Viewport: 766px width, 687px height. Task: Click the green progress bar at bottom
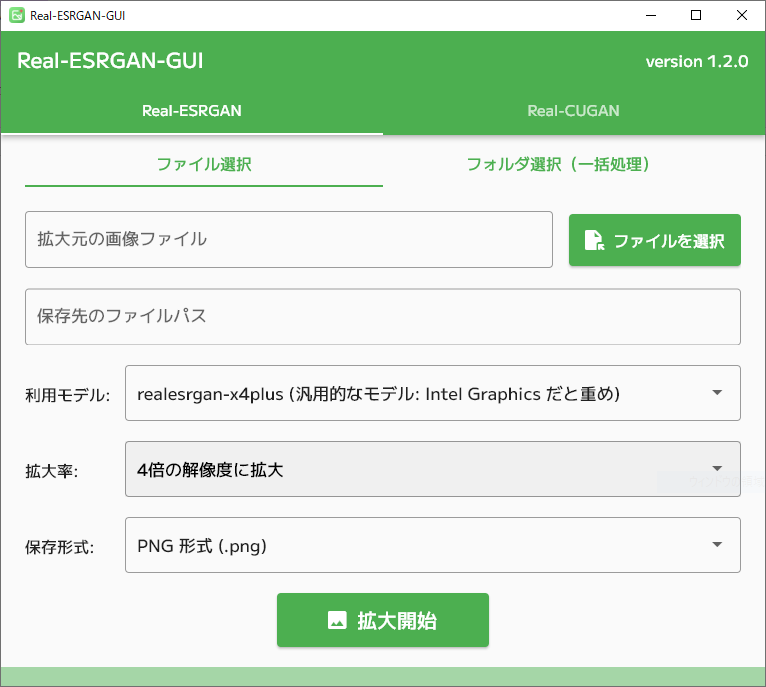[x=383, y=677]
